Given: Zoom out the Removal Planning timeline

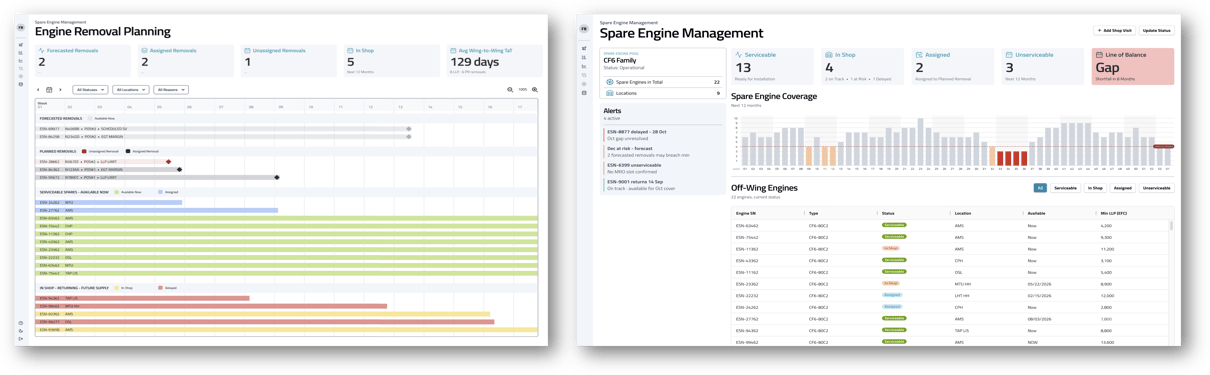Looking at the screenshot, I should [510, 90].
